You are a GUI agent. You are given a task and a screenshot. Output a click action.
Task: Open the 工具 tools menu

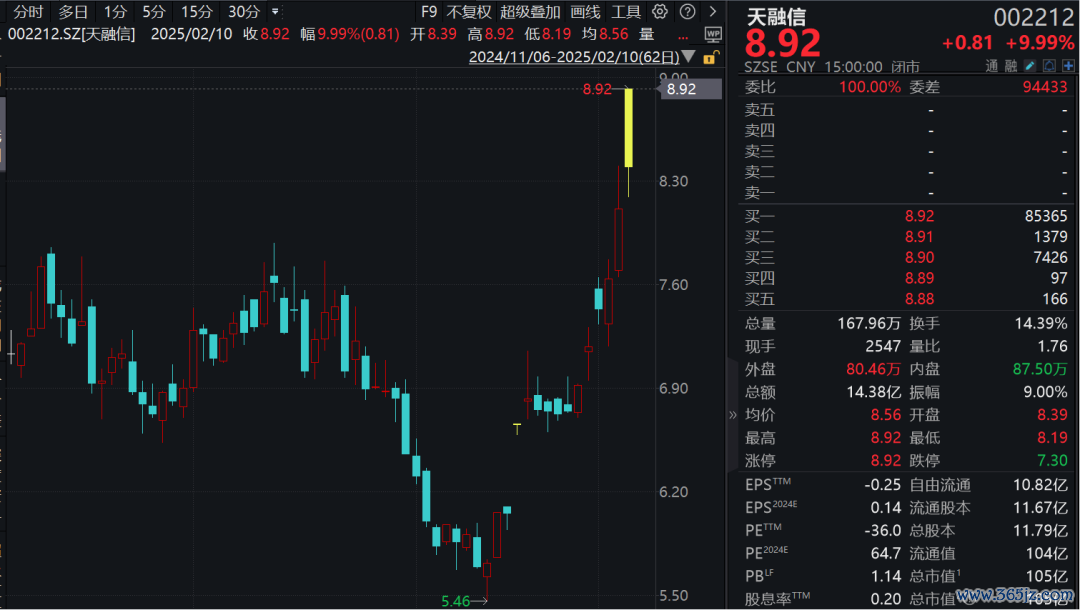[x=626, y=12]
